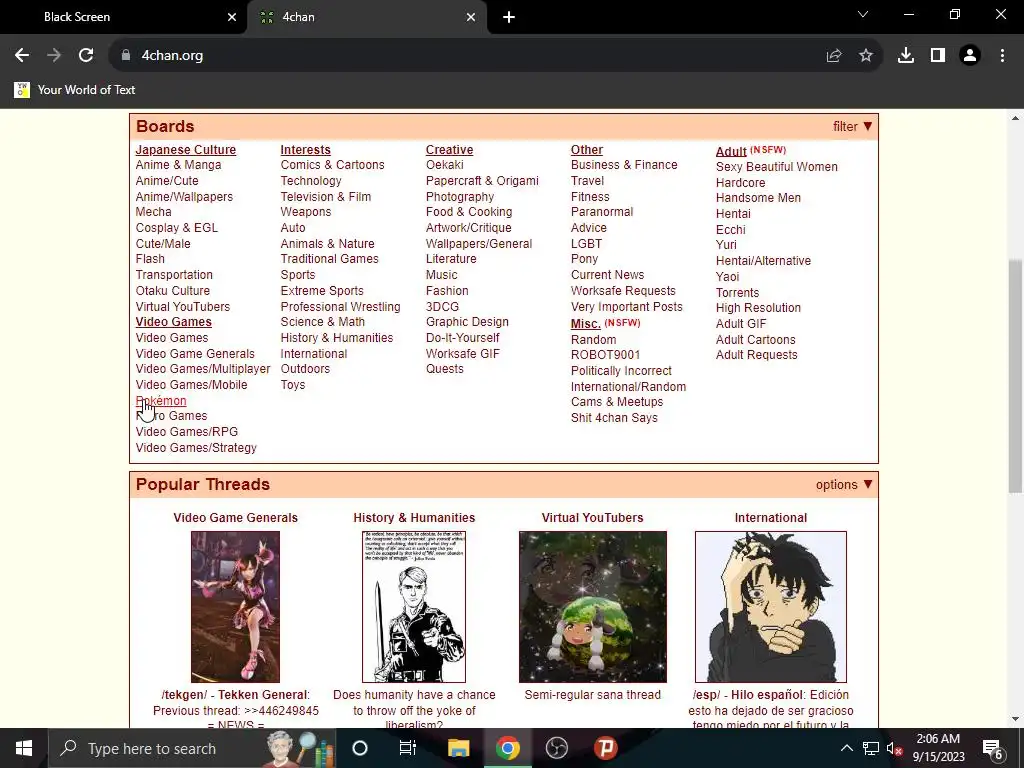1024x768 pixels.
Task: Open the Photography board
Action: pos(460,197)
